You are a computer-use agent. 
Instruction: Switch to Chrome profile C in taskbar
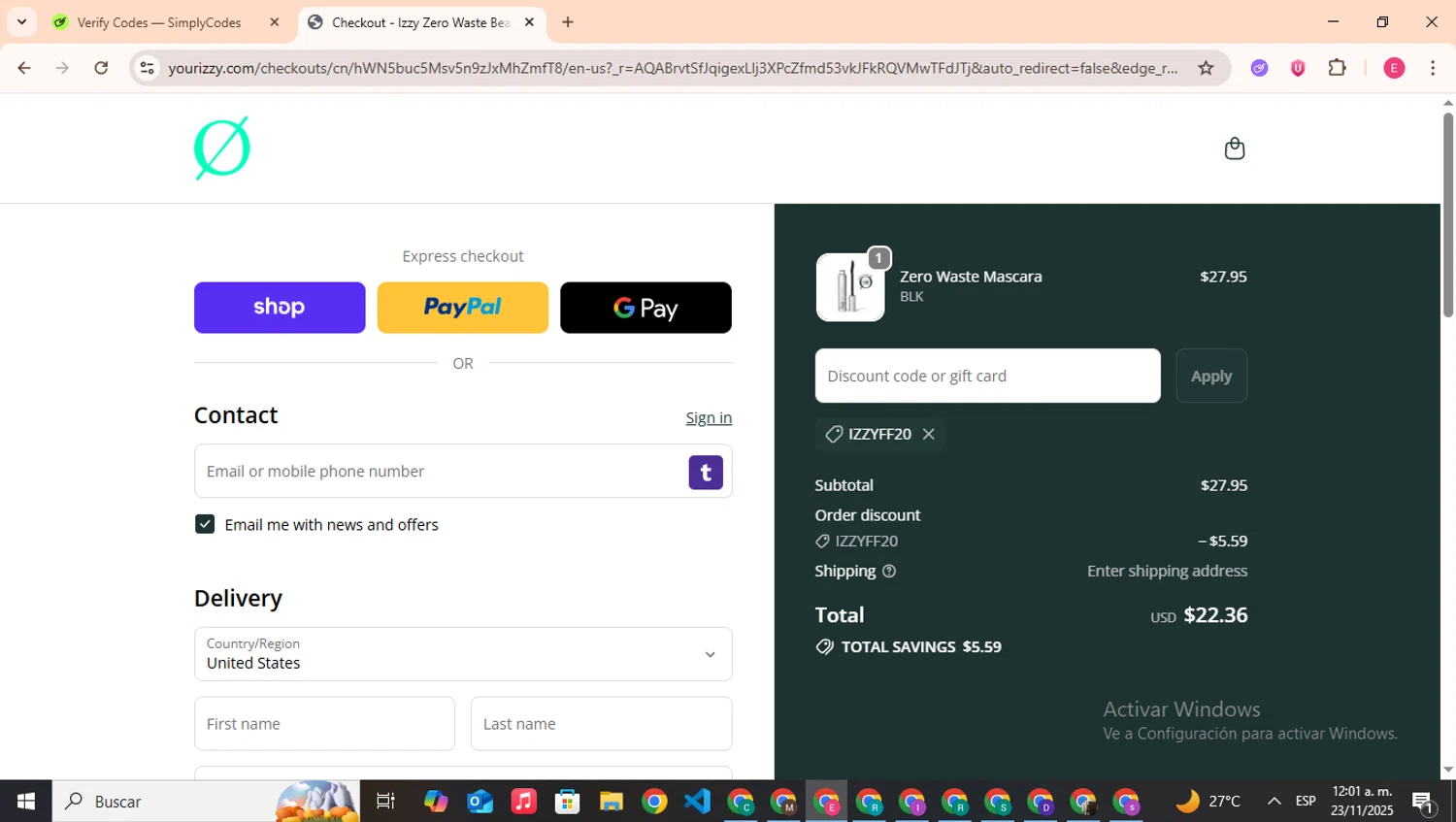[x=741, y=803]
